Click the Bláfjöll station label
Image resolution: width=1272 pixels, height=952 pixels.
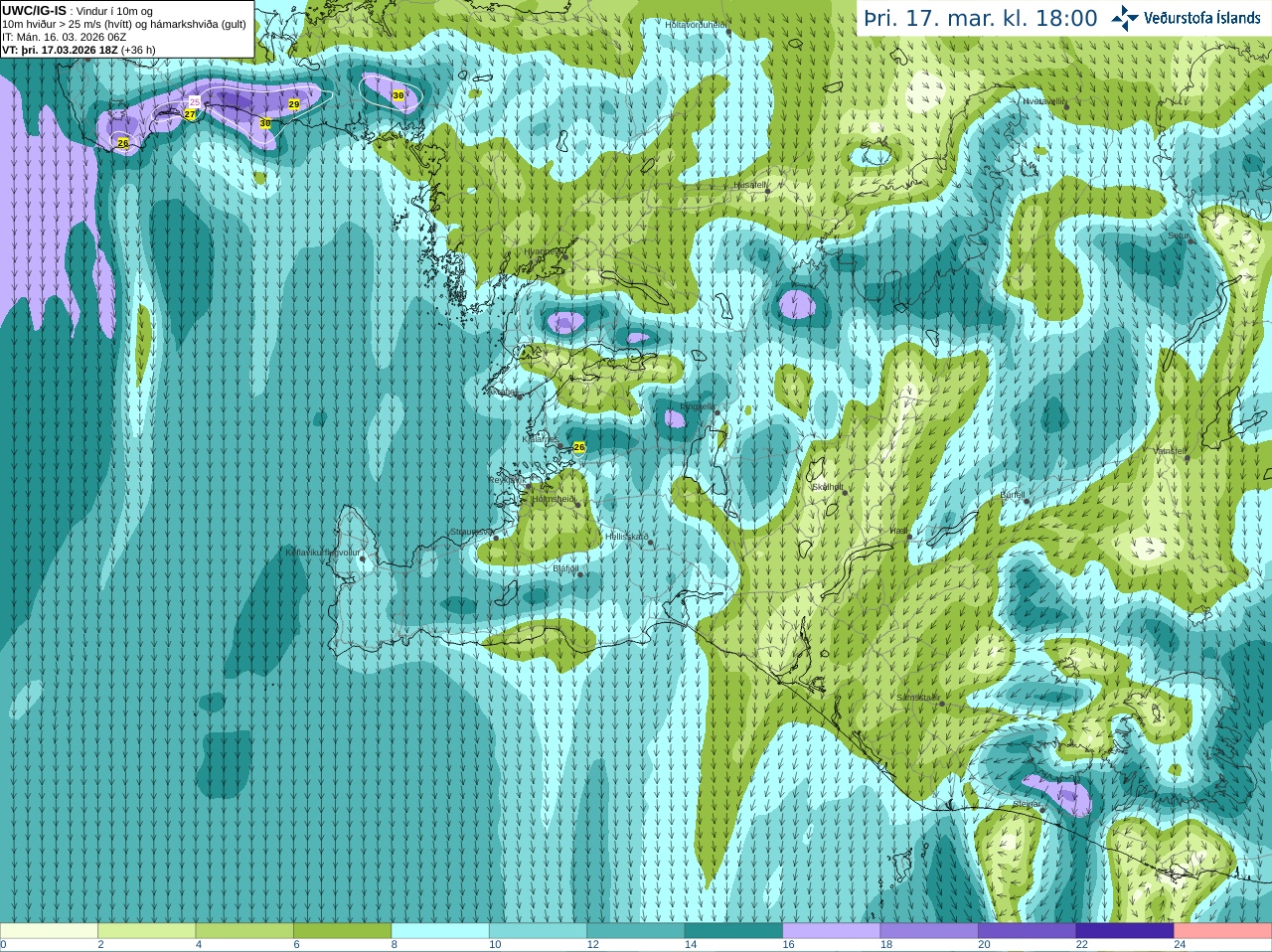(x=564, y=568)
